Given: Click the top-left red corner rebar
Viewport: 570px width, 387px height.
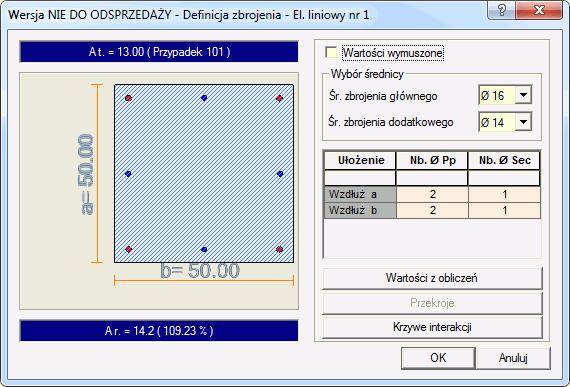Looking at the screenshot, I should click(x=128, y=98).
